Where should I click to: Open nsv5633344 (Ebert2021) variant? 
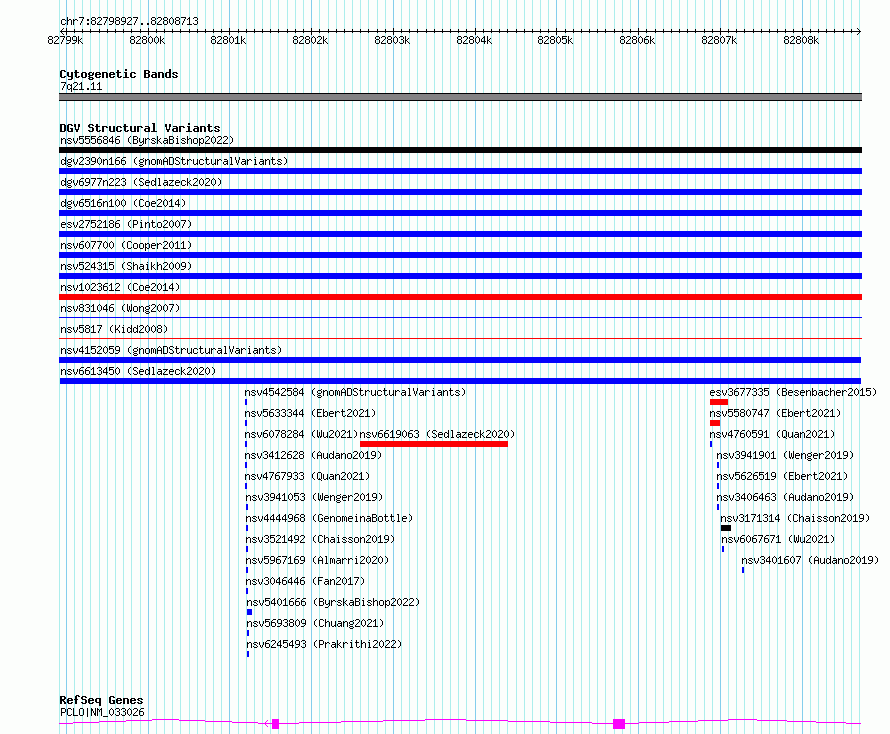pos(310,413)
